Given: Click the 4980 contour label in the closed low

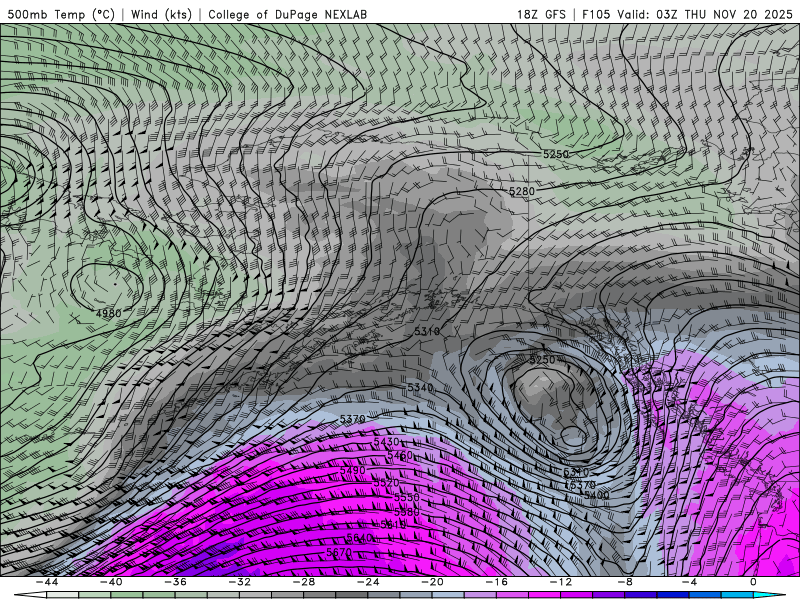Looking at the screenshot, I should coord(109,313).
